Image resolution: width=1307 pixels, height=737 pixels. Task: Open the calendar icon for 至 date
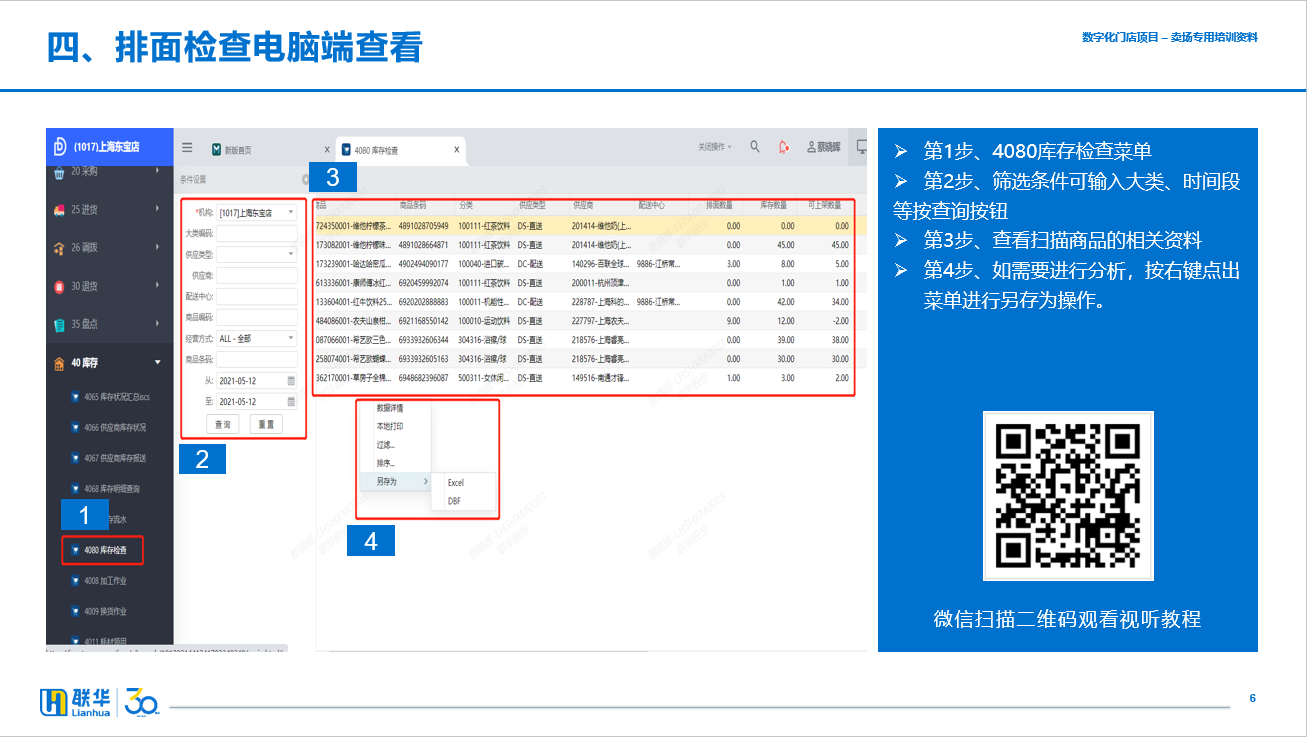291,402
